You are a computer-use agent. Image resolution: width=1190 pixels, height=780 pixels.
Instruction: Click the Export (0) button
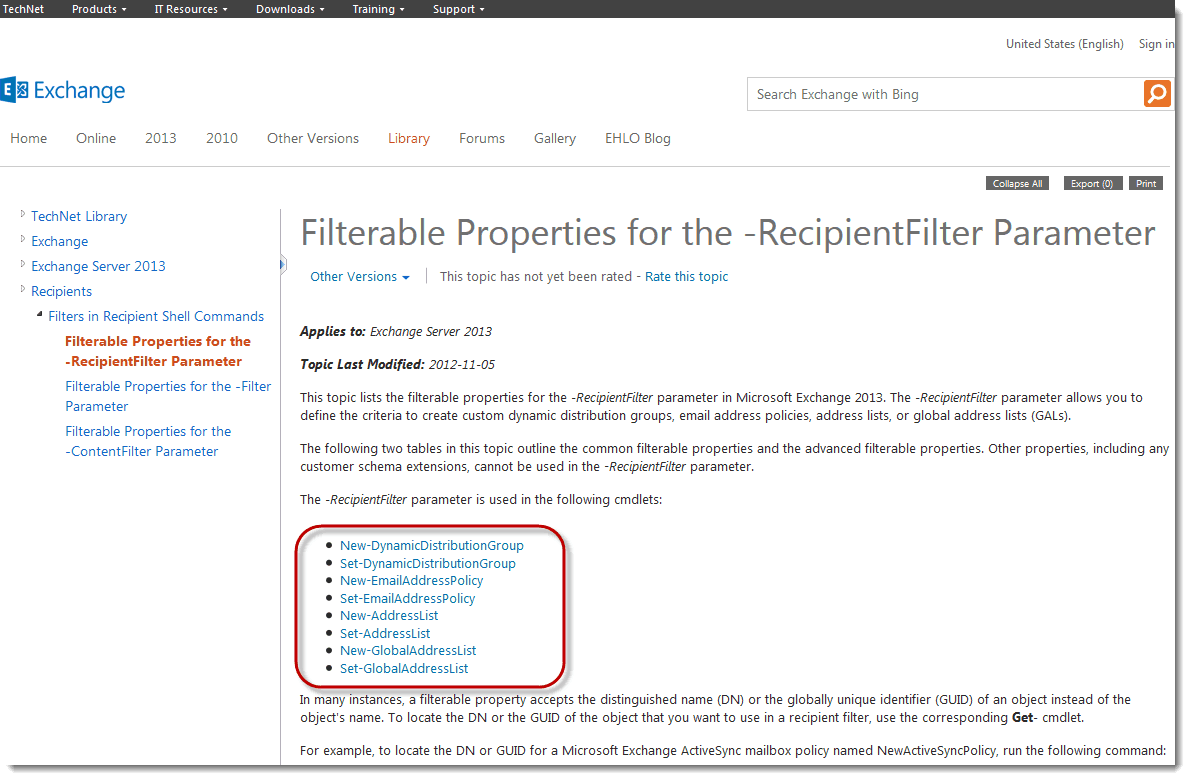click(1091, 184)
